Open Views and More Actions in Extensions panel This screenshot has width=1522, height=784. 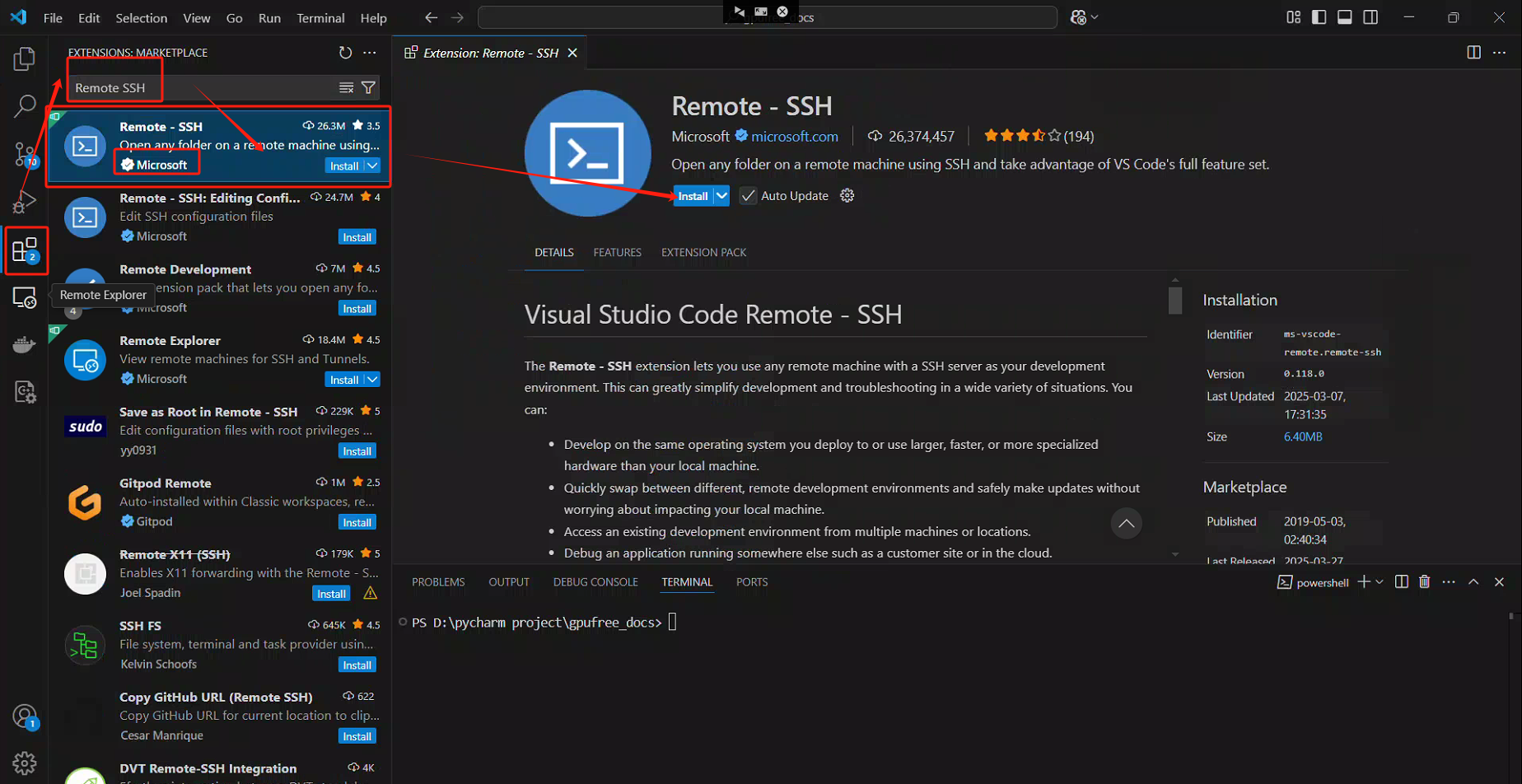point(370,53)
